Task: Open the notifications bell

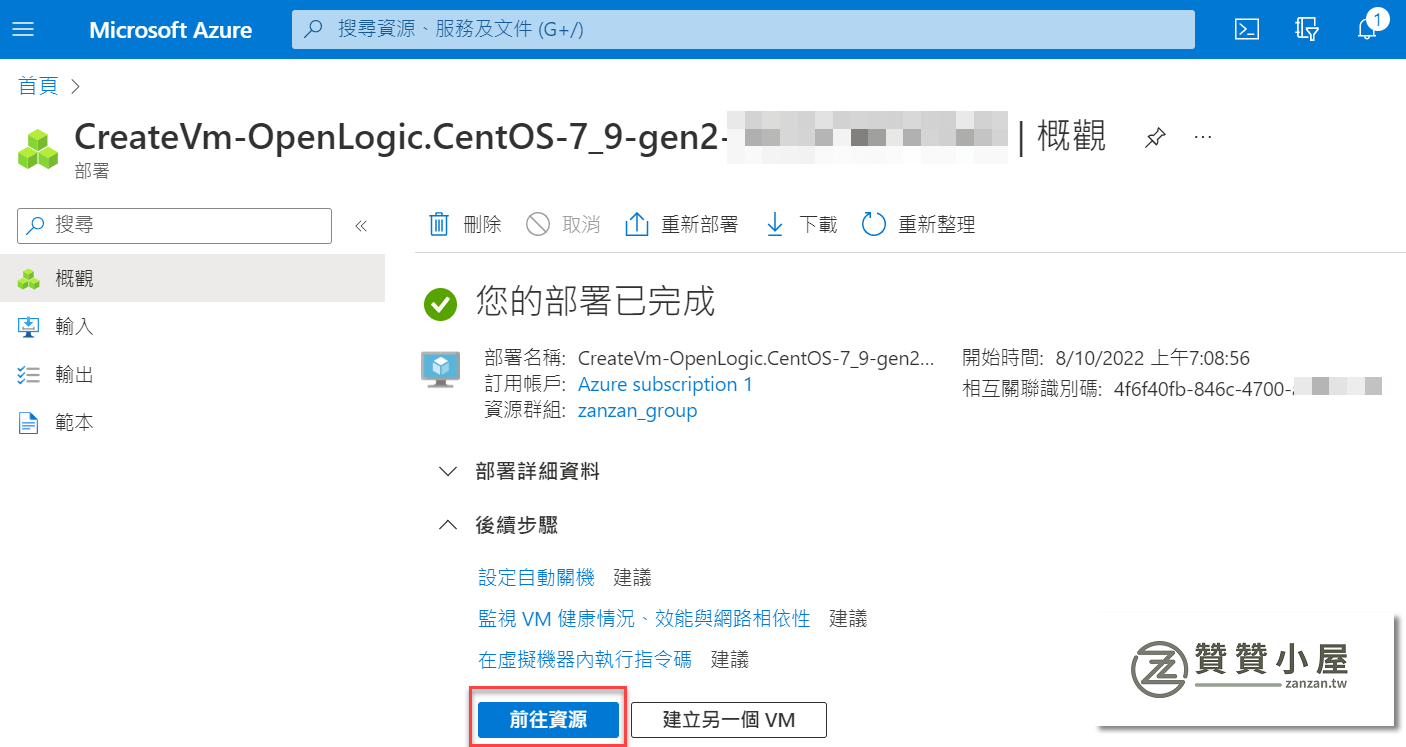Action: tap(1367, 29)
